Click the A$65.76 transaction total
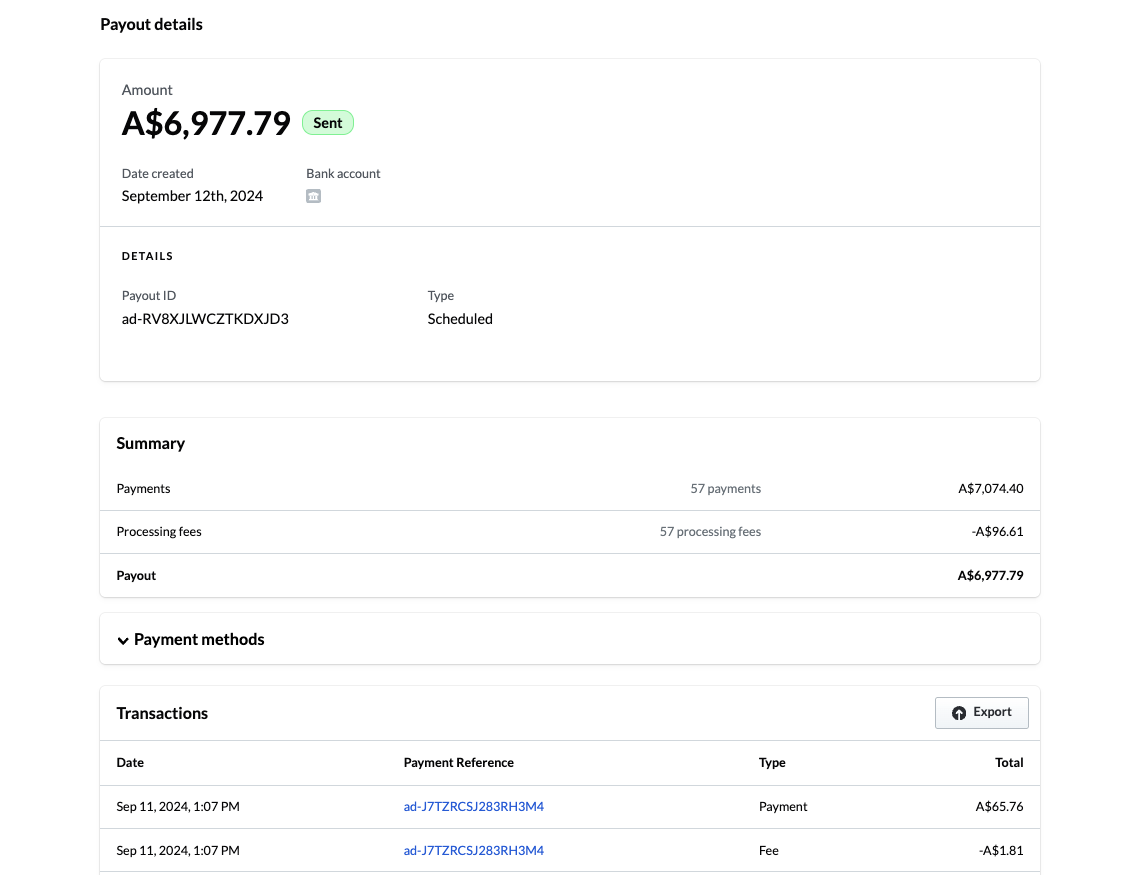The image size is (1137, 875). tap(999, 806)
